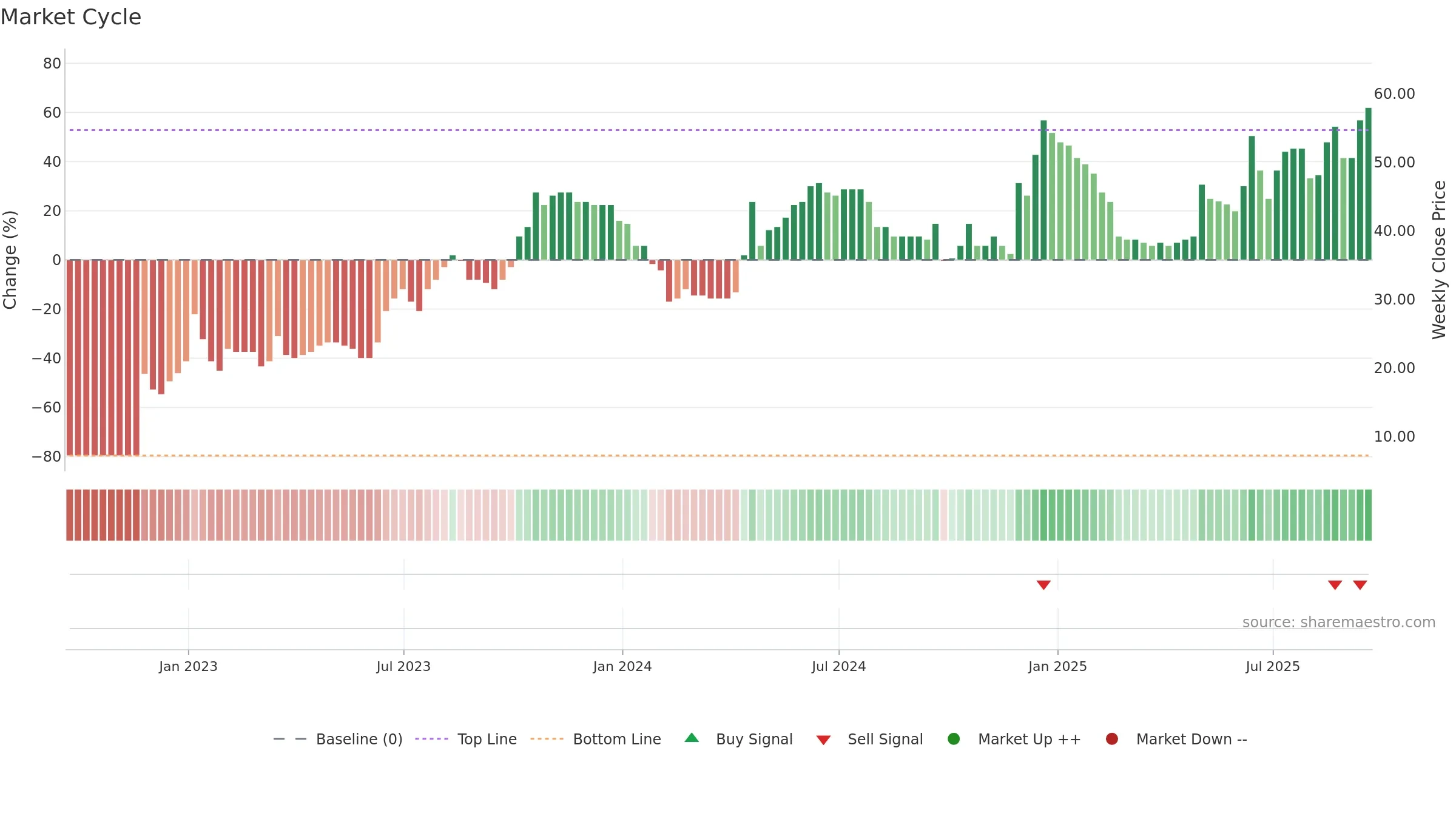This screenshot has width=1456, height=819.
Task: Click the Jul 2024 axis label
Action: point(839,666)
